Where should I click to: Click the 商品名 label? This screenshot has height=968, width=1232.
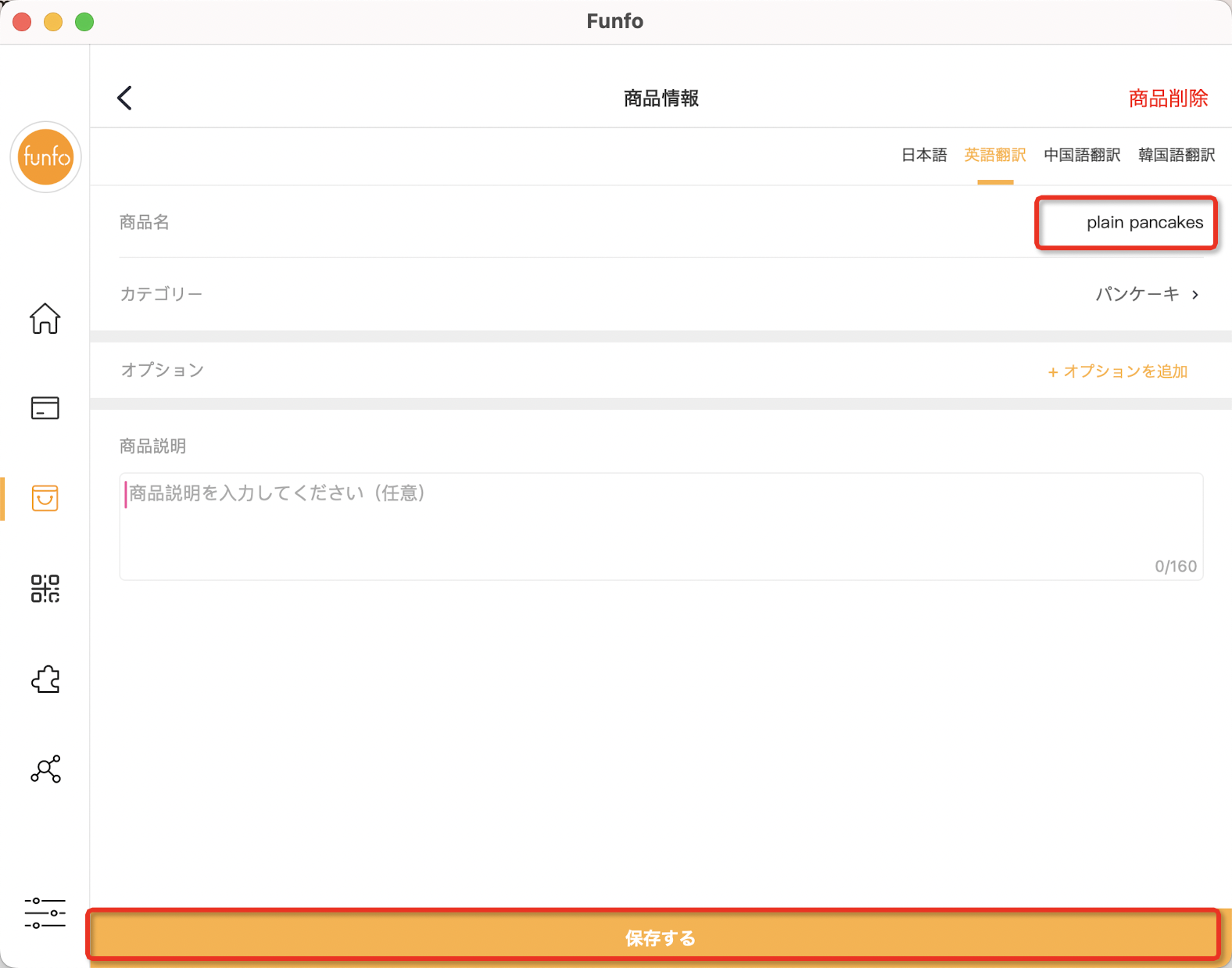(x=145, y=223)
